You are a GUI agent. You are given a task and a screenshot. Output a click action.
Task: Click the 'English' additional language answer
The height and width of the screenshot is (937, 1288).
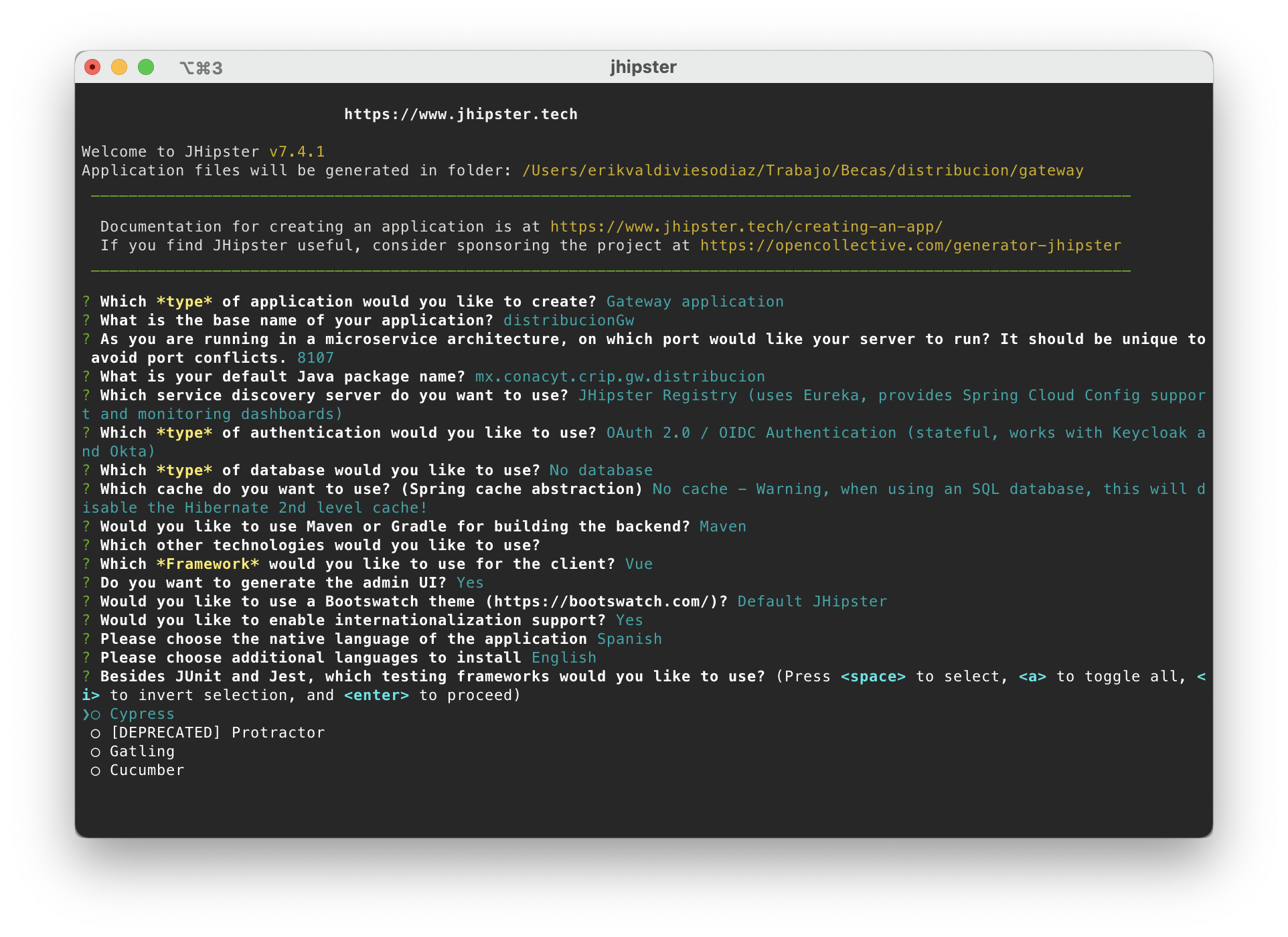pos(564,658)
